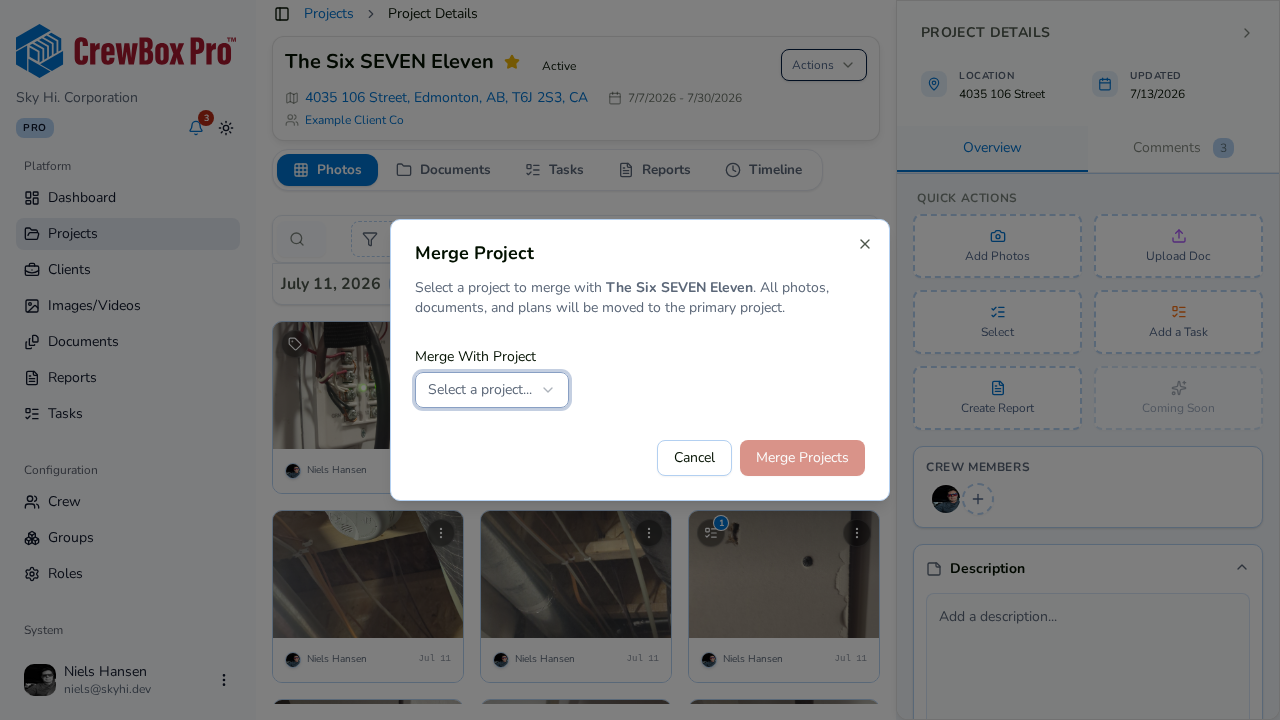Click the Updated calendar icon
The width and height of the screenshot is (1280, 720).
coord(1105,84)
